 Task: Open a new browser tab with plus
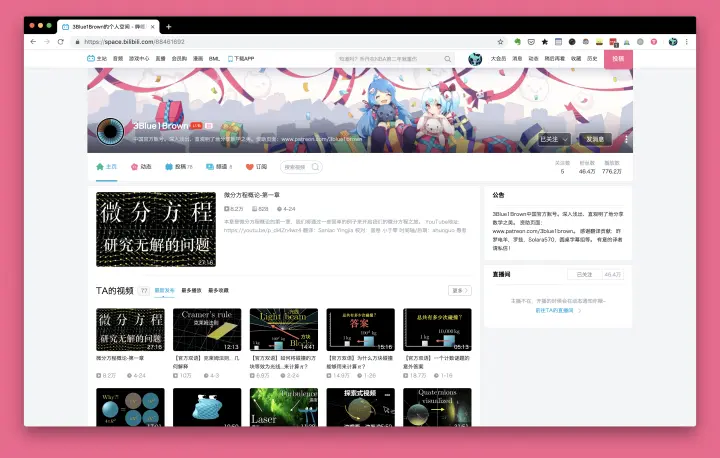pyautogui.click(x=169, y=27)
